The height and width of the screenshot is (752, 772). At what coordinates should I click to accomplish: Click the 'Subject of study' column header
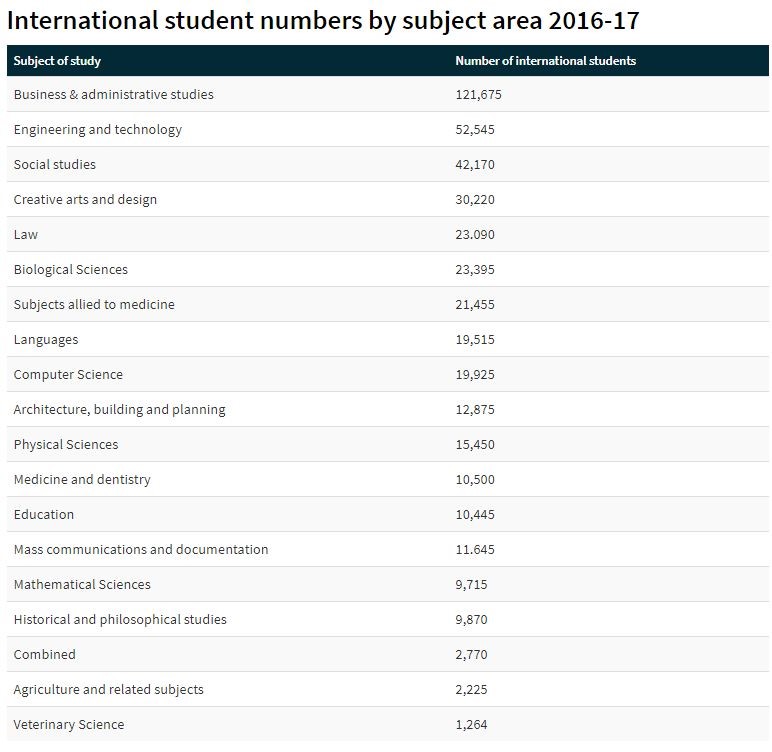[x=57, y=61]
